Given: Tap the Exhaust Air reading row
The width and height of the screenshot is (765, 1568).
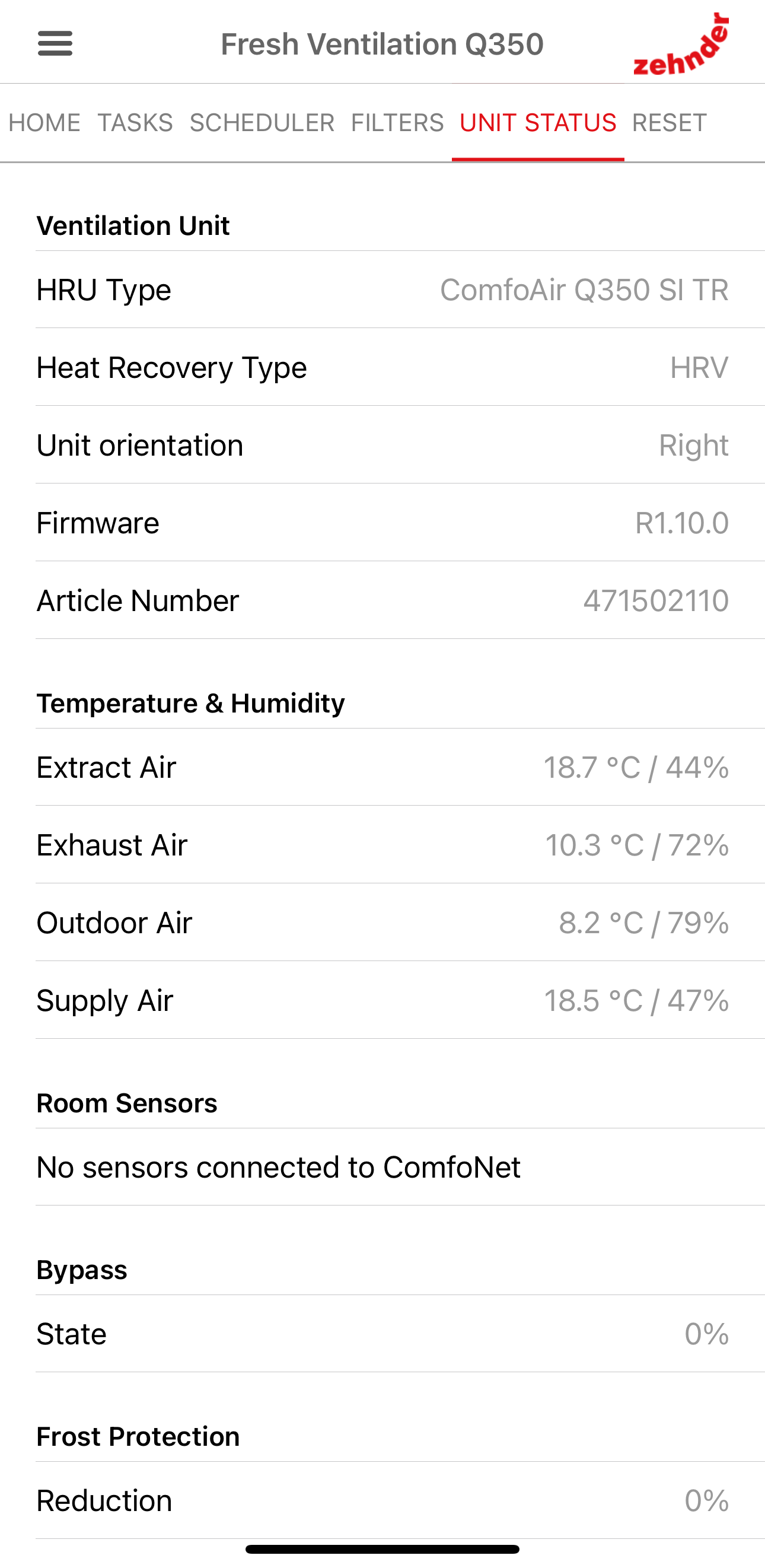Looking at the screenshot, I should [x=382, y=845].
